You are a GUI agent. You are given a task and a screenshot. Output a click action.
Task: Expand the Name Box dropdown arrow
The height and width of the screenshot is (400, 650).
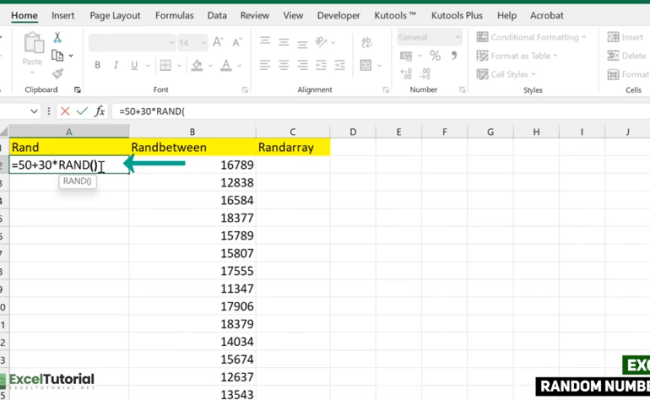click(x=34, y=111)
